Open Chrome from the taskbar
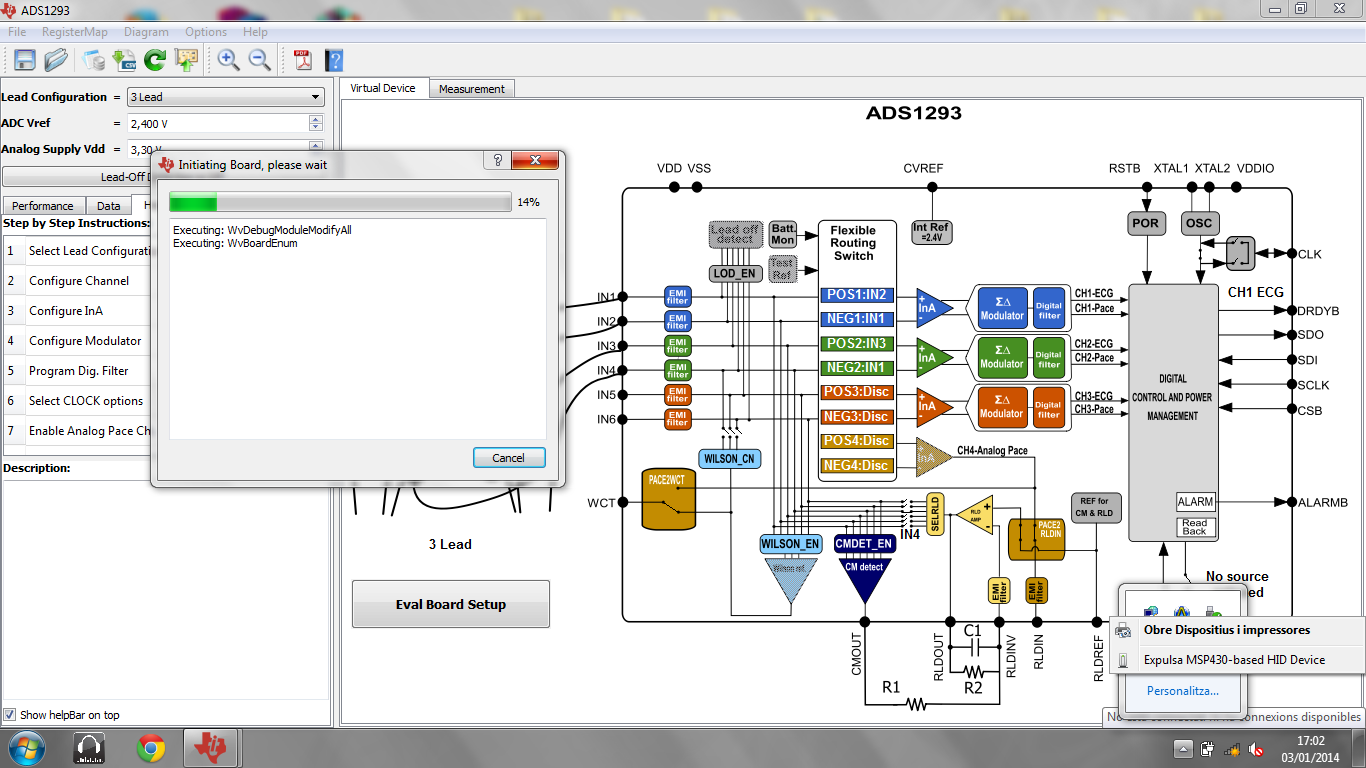This screenshot has width=1366, height=768. tap(151, 747)
